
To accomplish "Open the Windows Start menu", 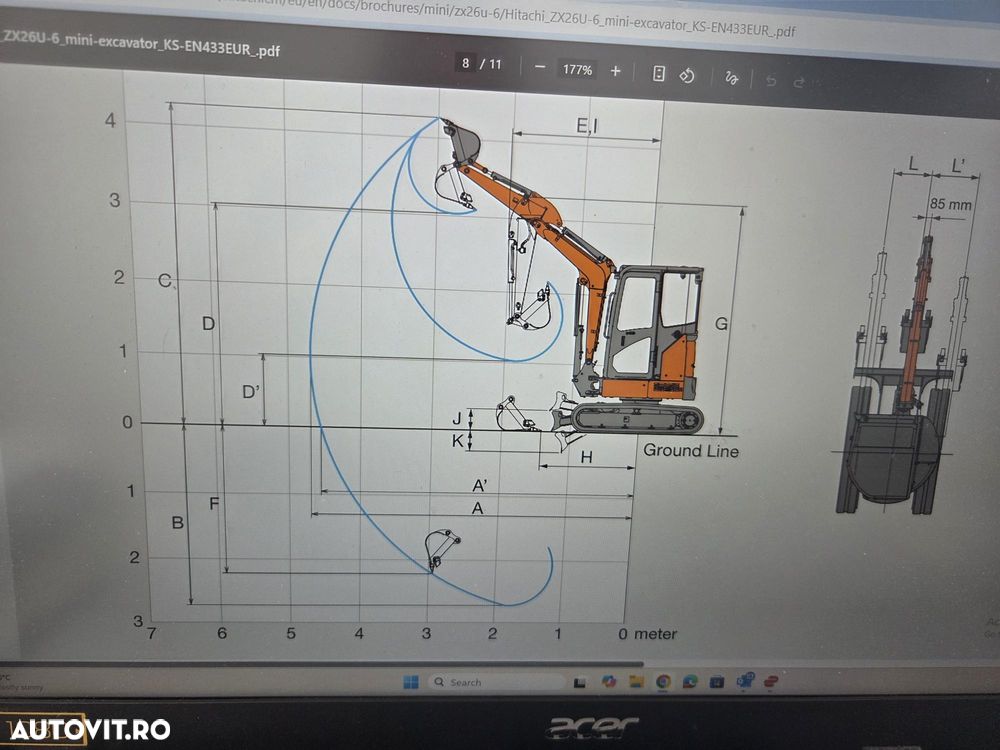I will tap(411, 682).
